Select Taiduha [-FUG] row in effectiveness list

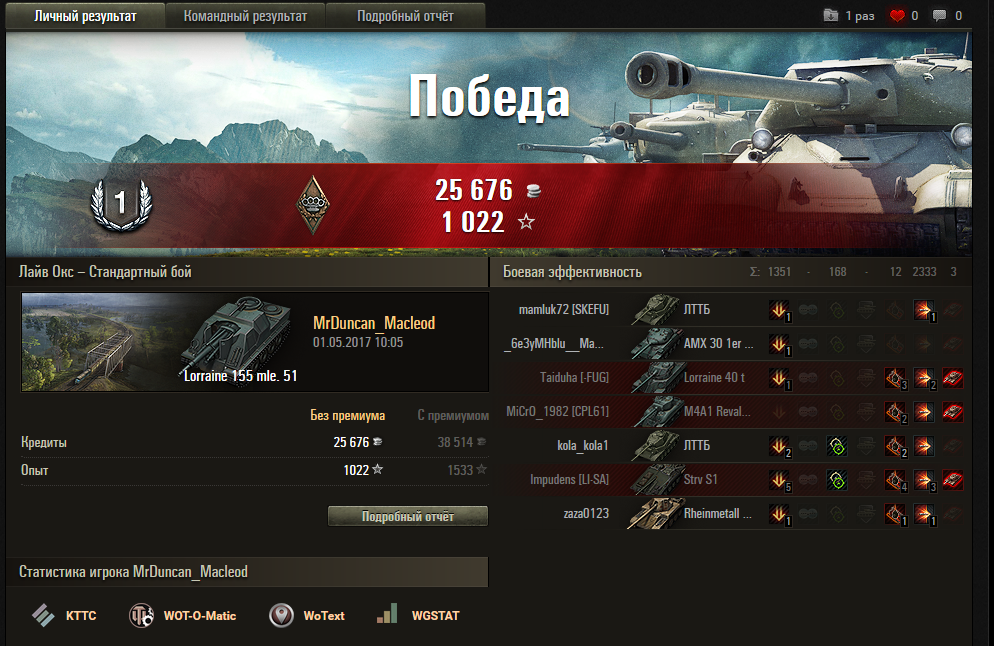pyautogui.click(x=733, y=378)
